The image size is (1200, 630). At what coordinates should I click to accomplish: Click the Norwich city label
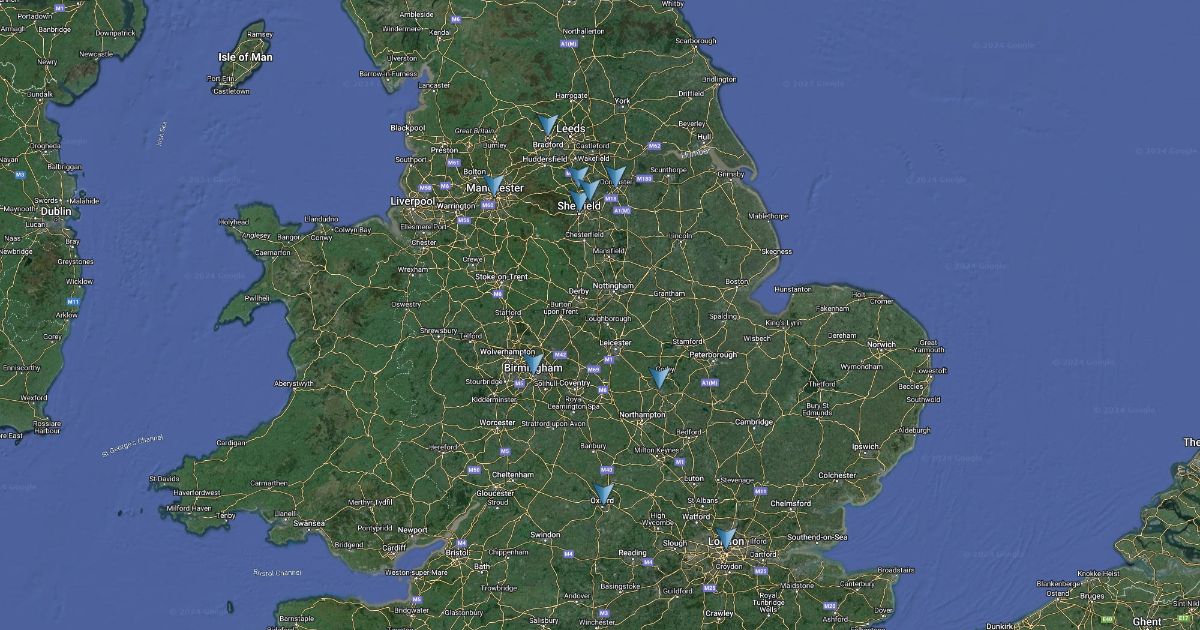[x=882, y=344]
